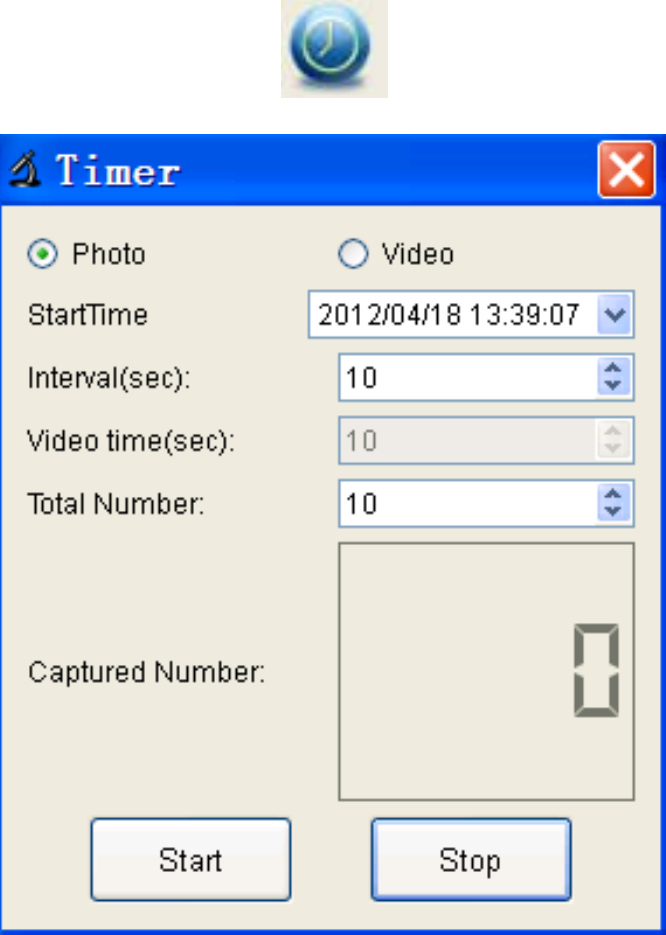The height and width of the screenshot is (935, 666).
Task: Click the Video time(sec) down arrow
Action: click(x=614, y=448)
